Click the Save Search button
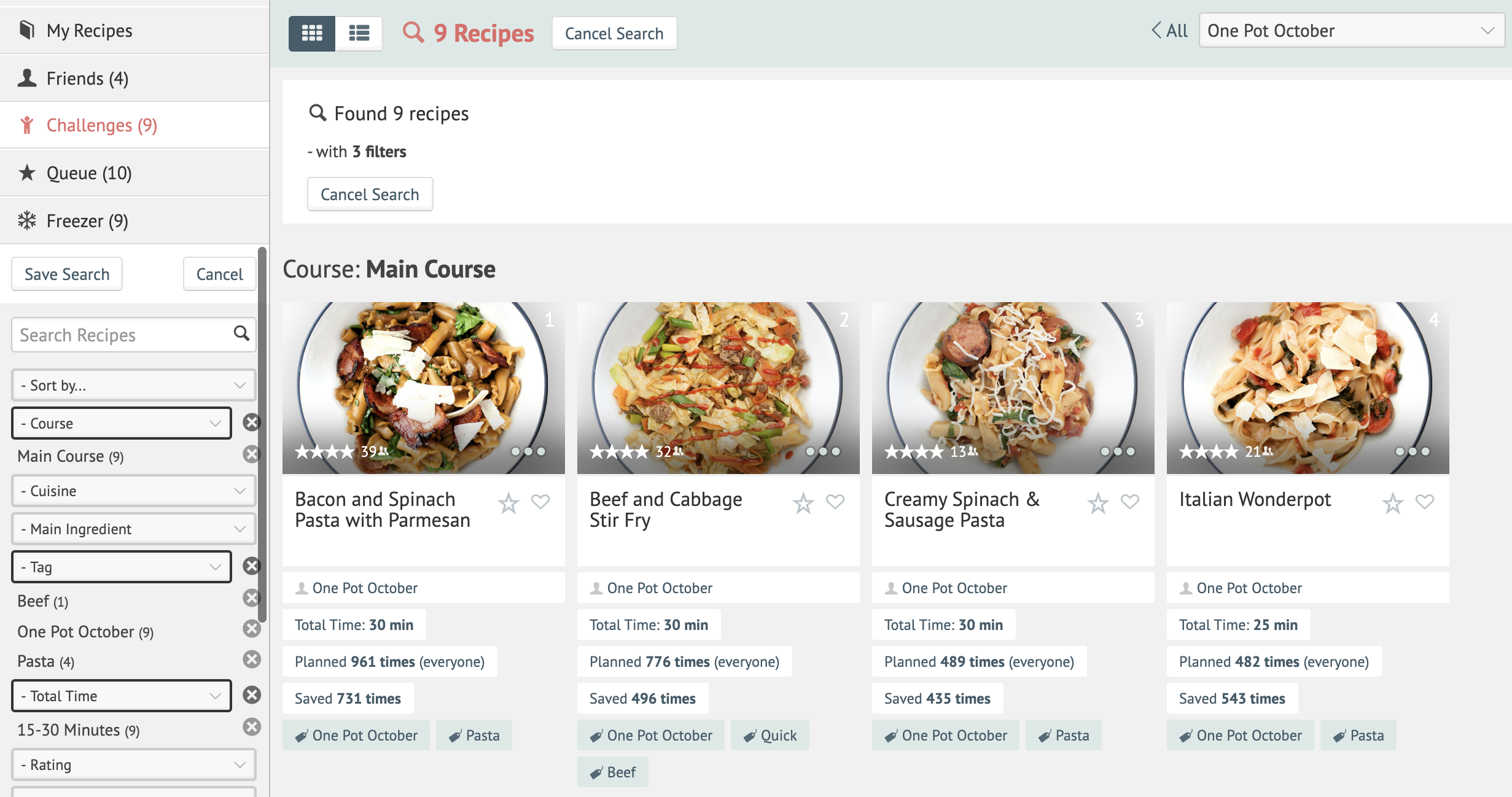 (67, 274)
